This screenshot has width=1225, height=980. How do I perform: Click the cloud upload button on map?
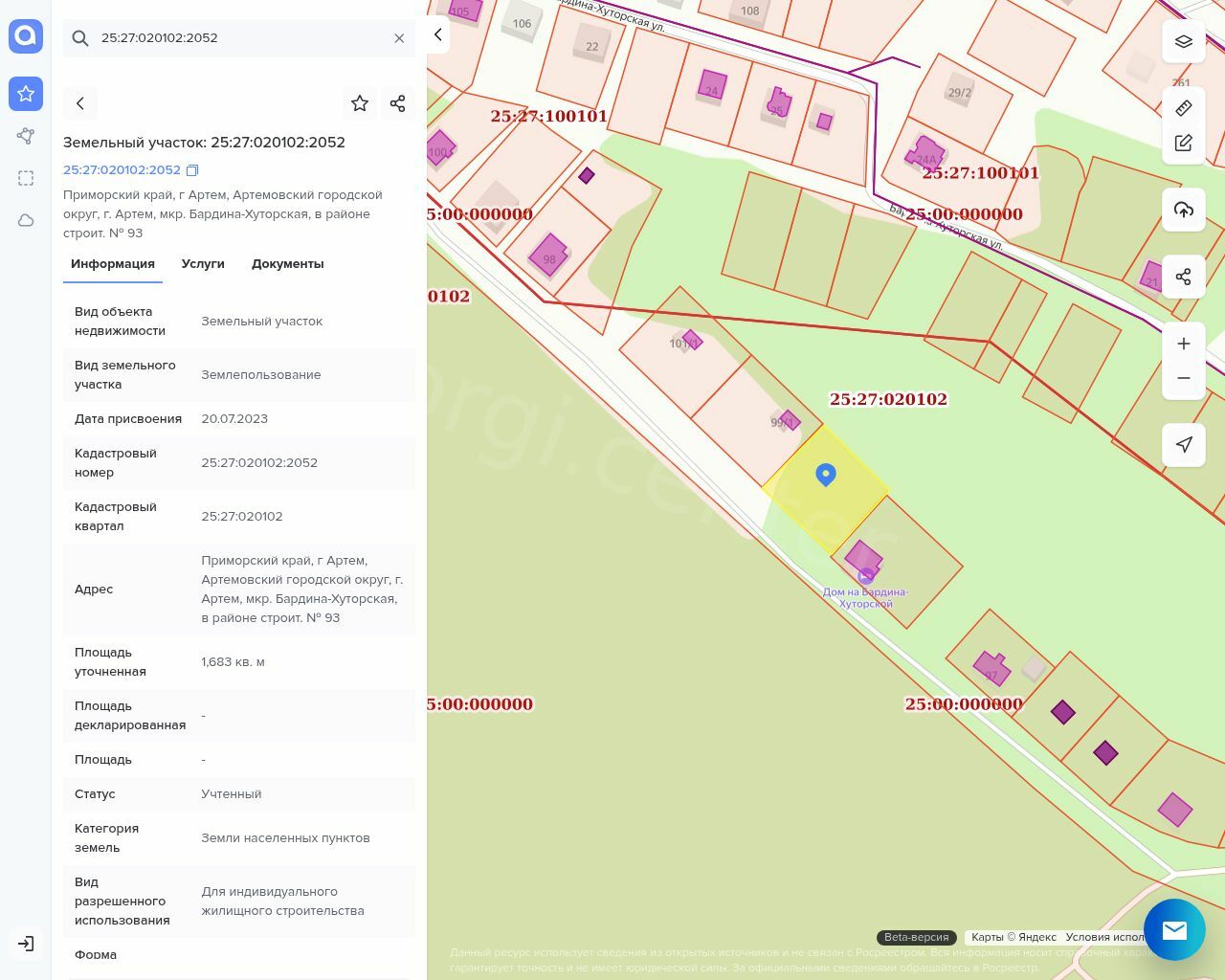pyautogui.click(x=1184, y=210)
